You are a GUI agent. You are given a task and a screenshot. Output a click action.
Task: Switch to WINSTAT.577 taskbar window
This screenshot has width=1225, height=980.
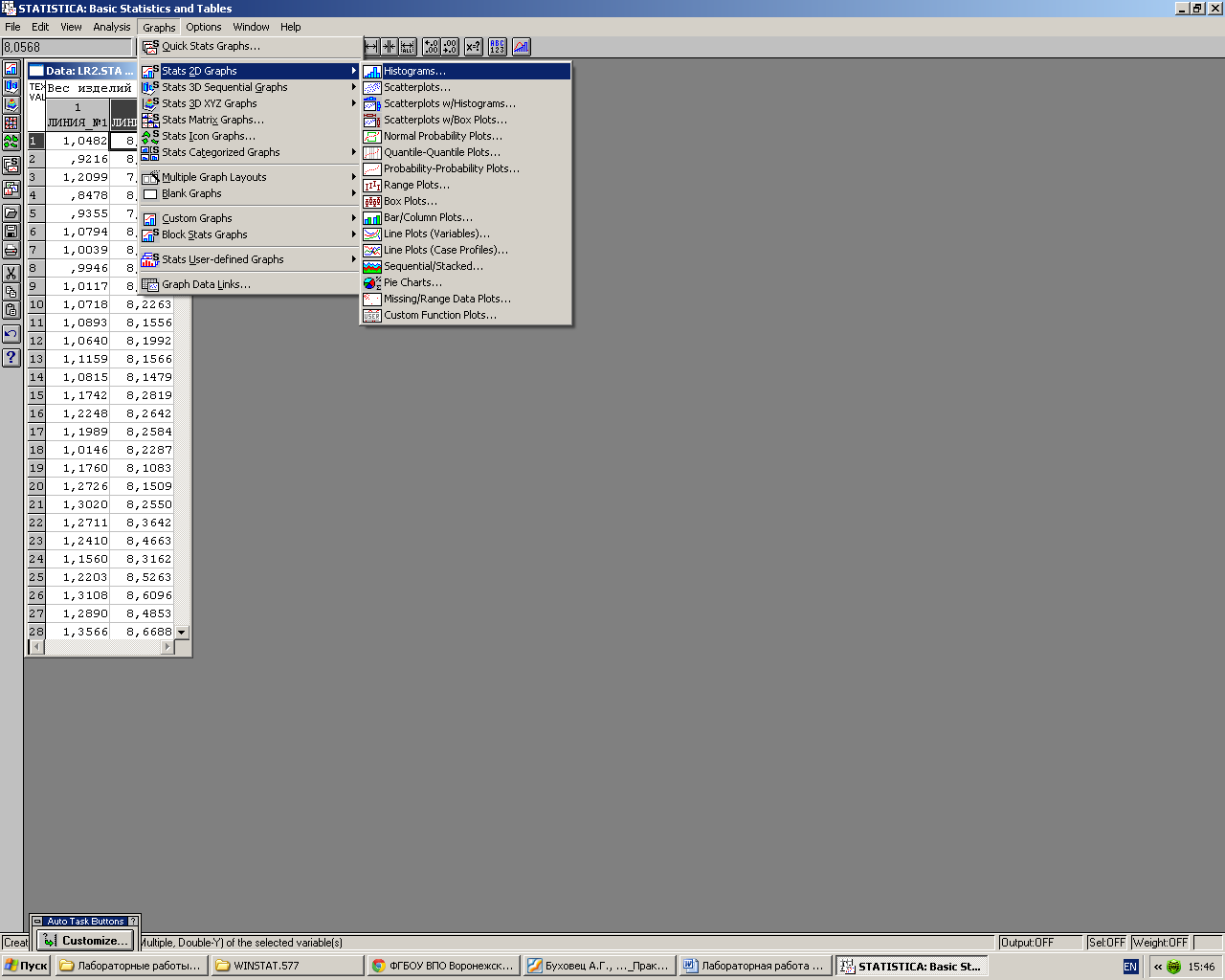[287, 966]
